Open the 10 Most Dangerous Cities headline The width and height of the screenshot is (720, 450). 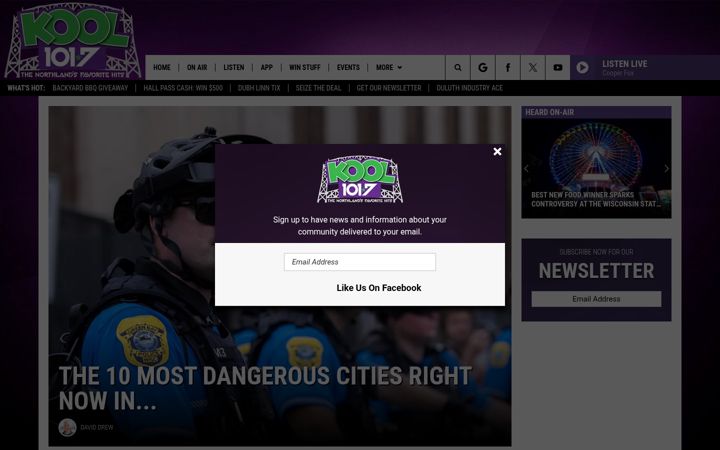click(x=265, y=388)
